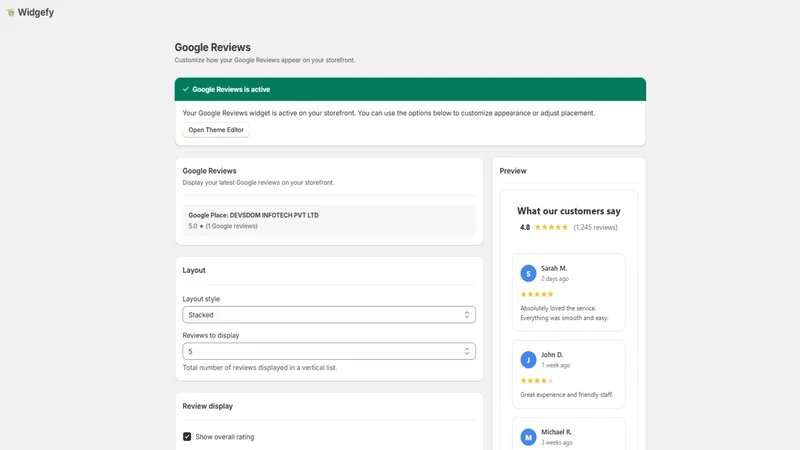Click John D.'s blue J avatar
This screenshot has width=800, height=450.
(528, 360)
